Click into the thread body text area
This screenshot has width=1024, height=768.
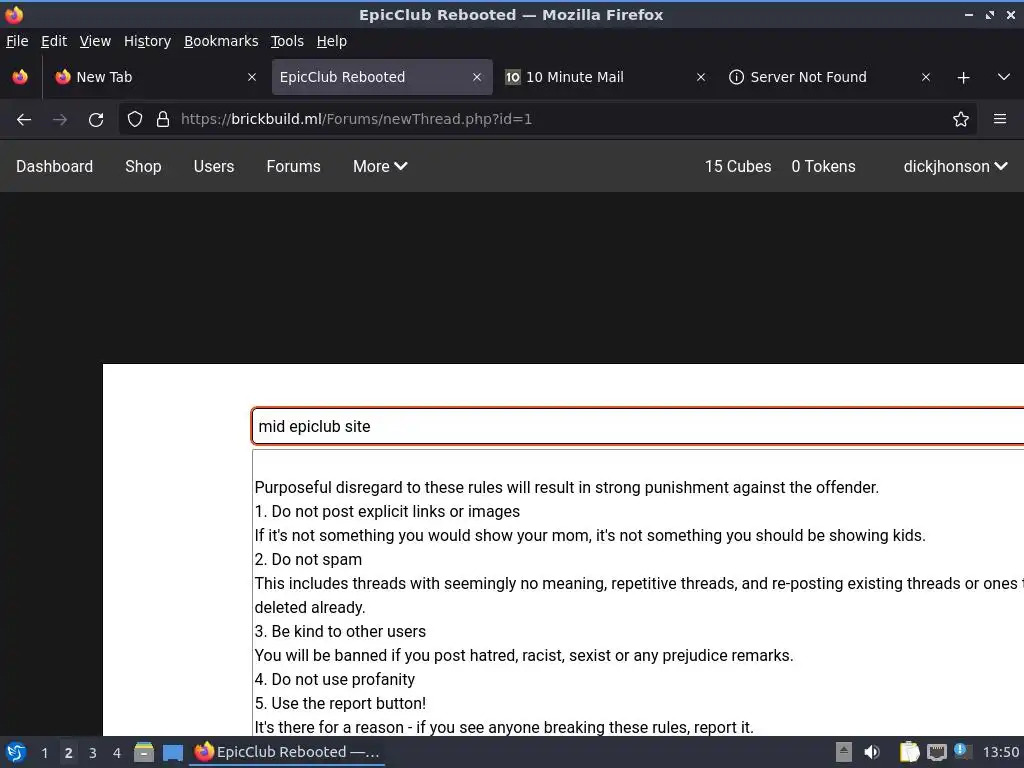click(637, 592)
